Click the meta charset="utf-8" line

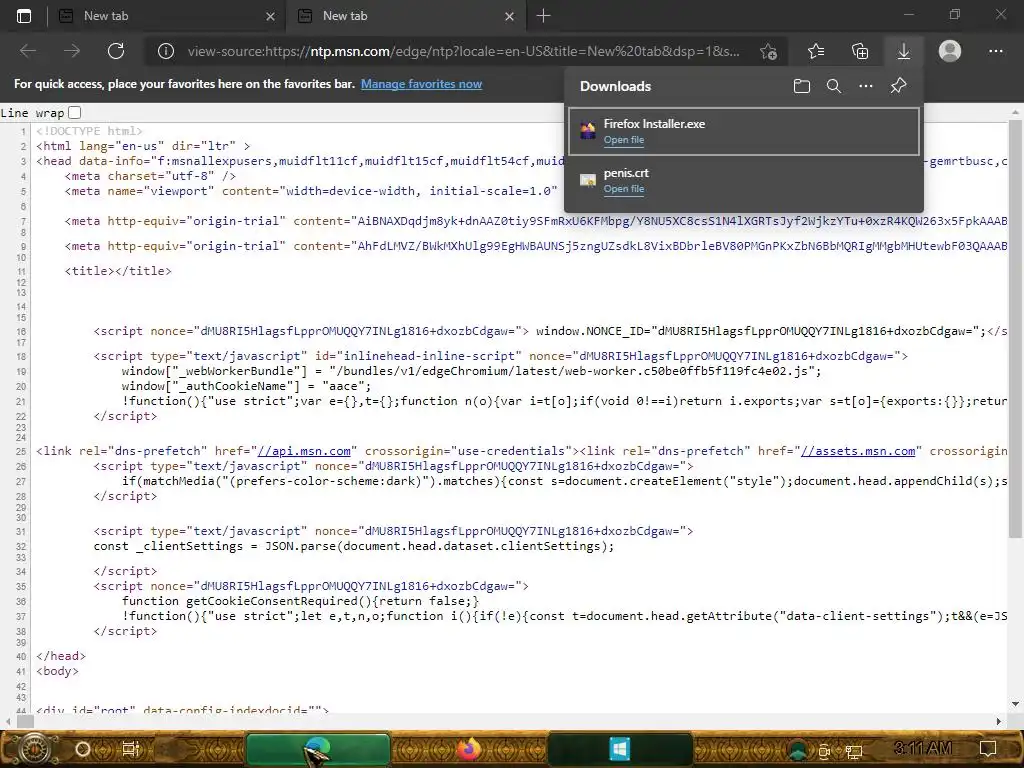pos(150,176)
